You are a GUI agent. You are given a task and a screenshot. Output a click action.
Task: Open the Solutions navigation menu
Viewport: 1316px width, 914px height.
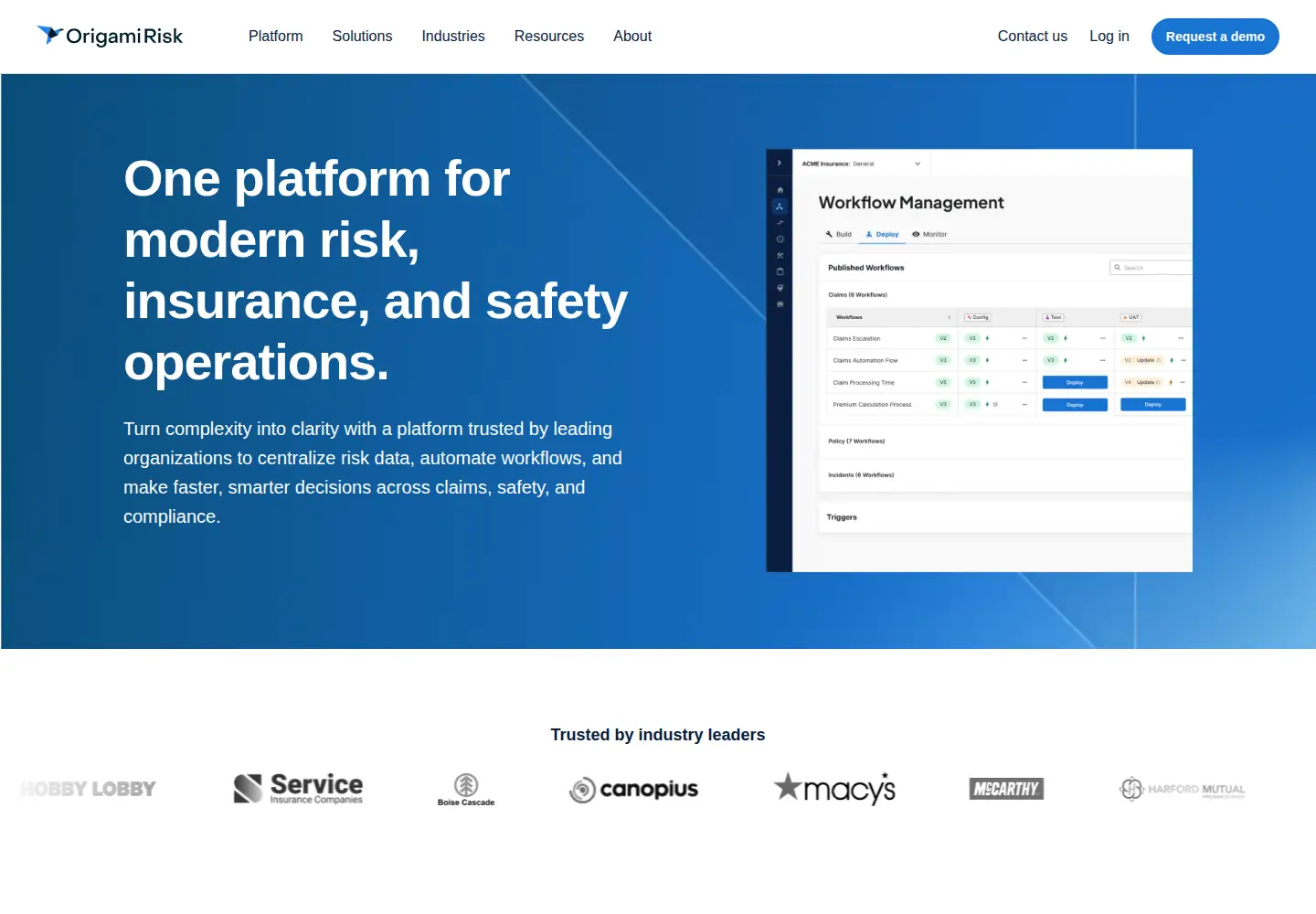click(x=362, y=37)
